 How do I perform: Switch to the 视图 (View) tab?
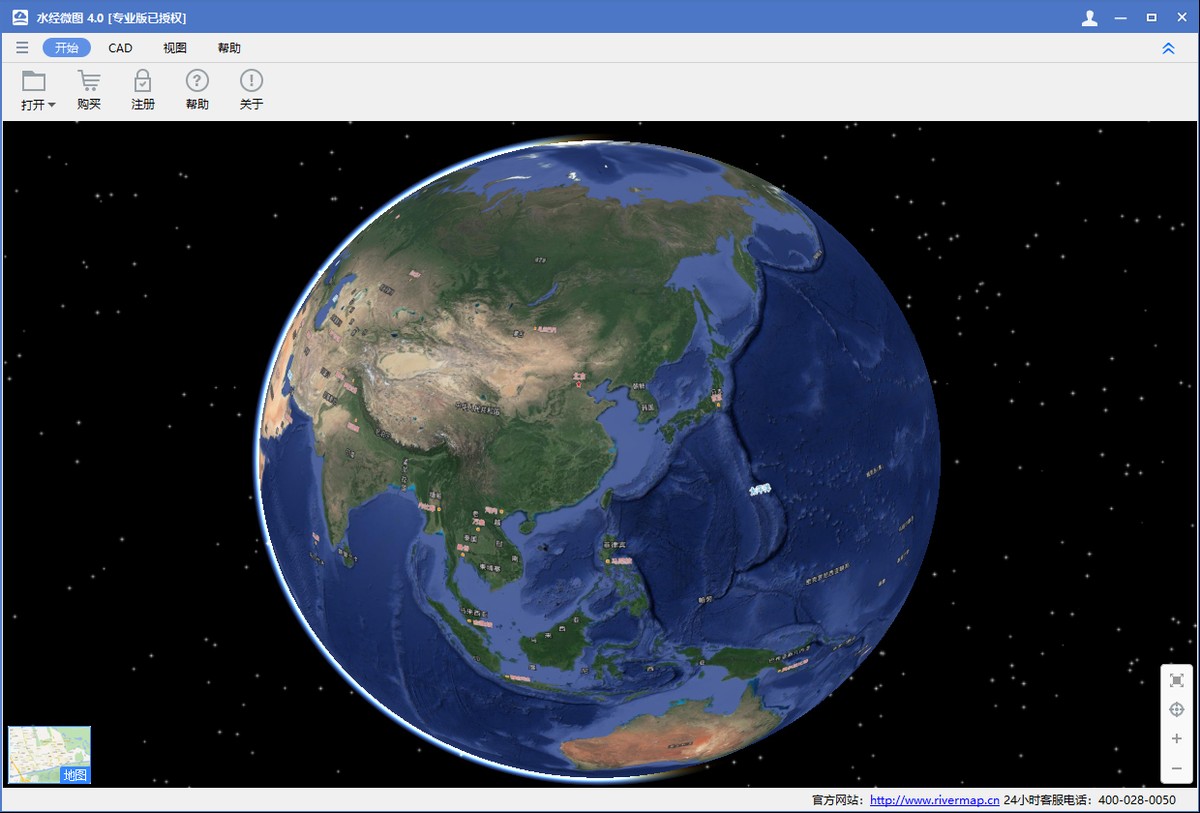point(174,47)
